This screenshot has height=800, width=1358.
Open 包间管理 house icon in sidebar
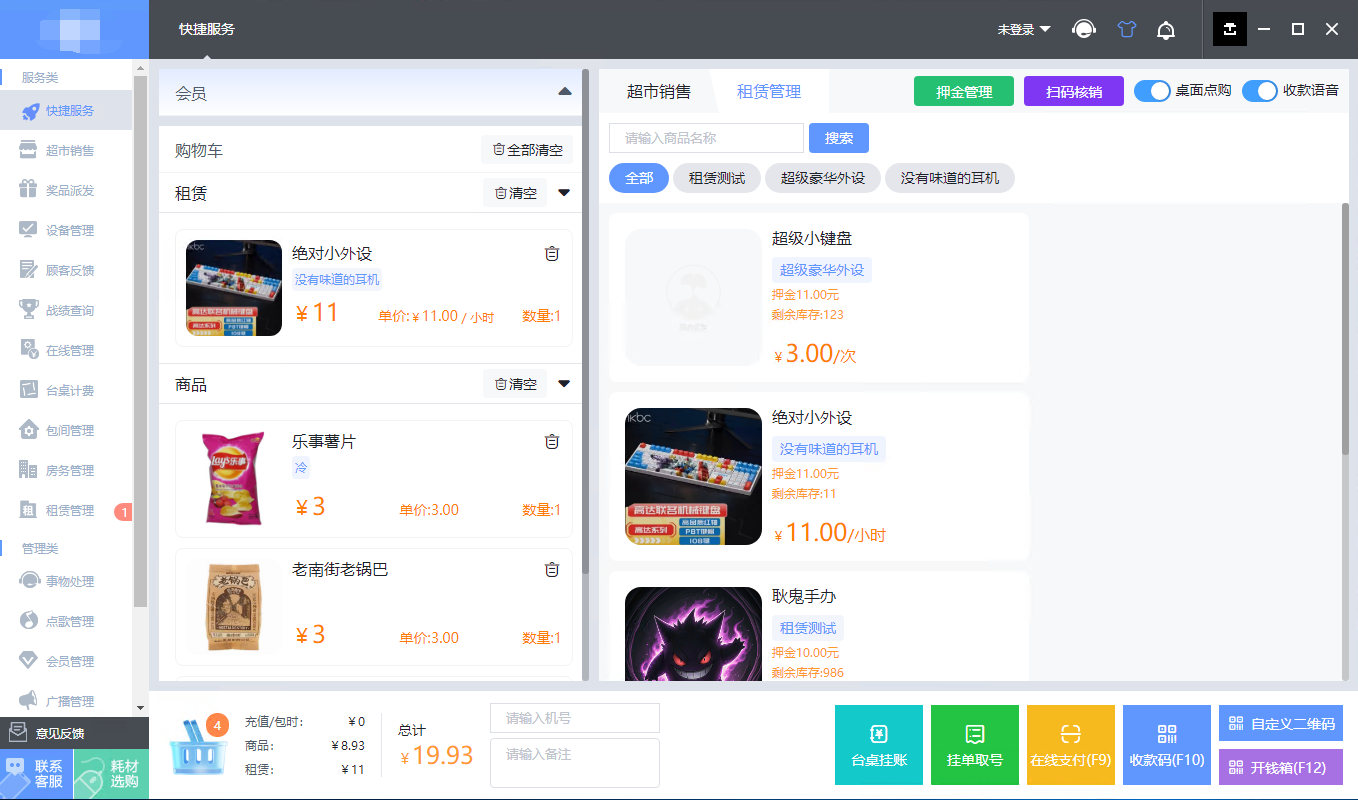(29, 431)
